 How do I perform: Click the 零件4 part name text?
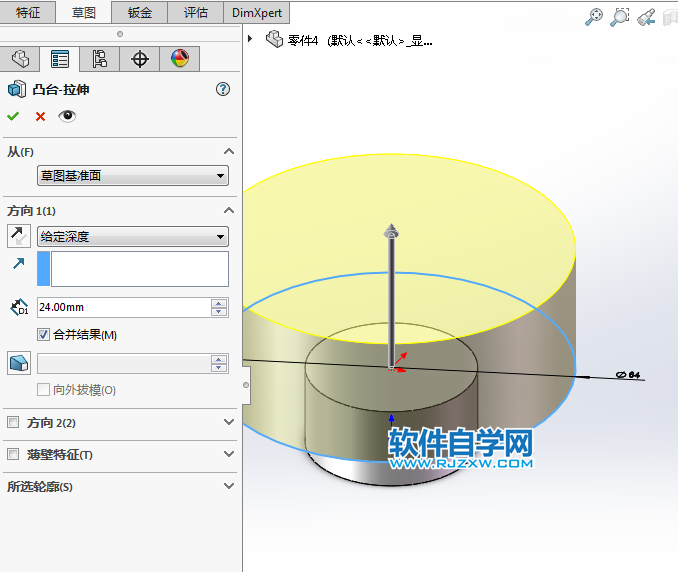pos(303,41)
